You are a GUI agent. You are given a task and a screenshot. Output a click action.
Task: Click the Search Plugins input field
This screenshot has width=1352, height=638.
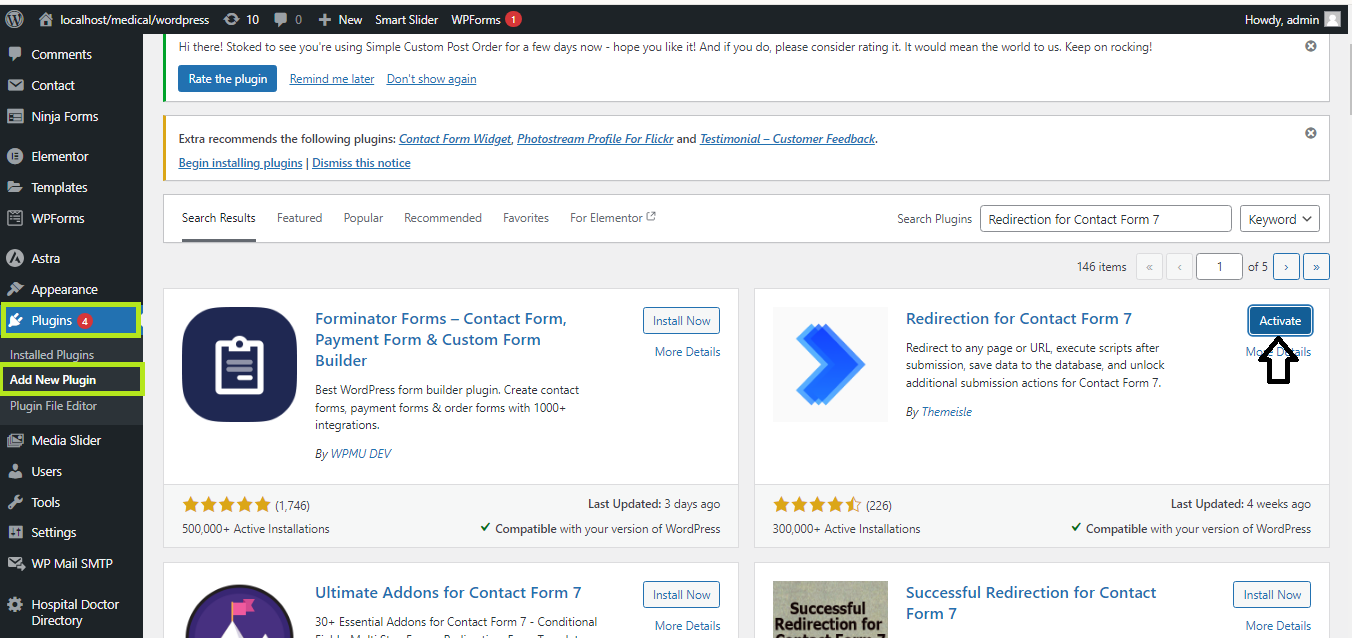pyautogui.click(x=1105, y=219)
